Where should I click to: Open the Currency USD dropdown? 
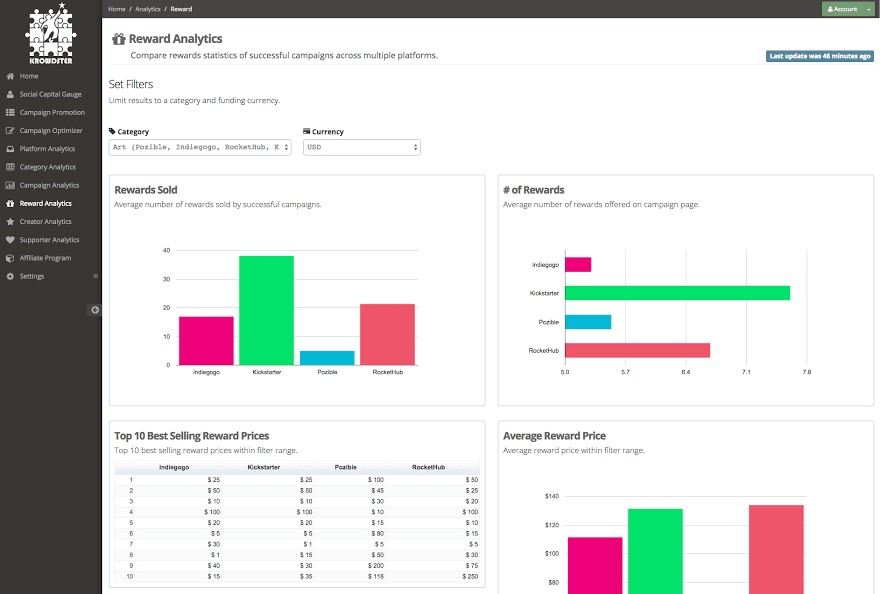tap(361, 147)
